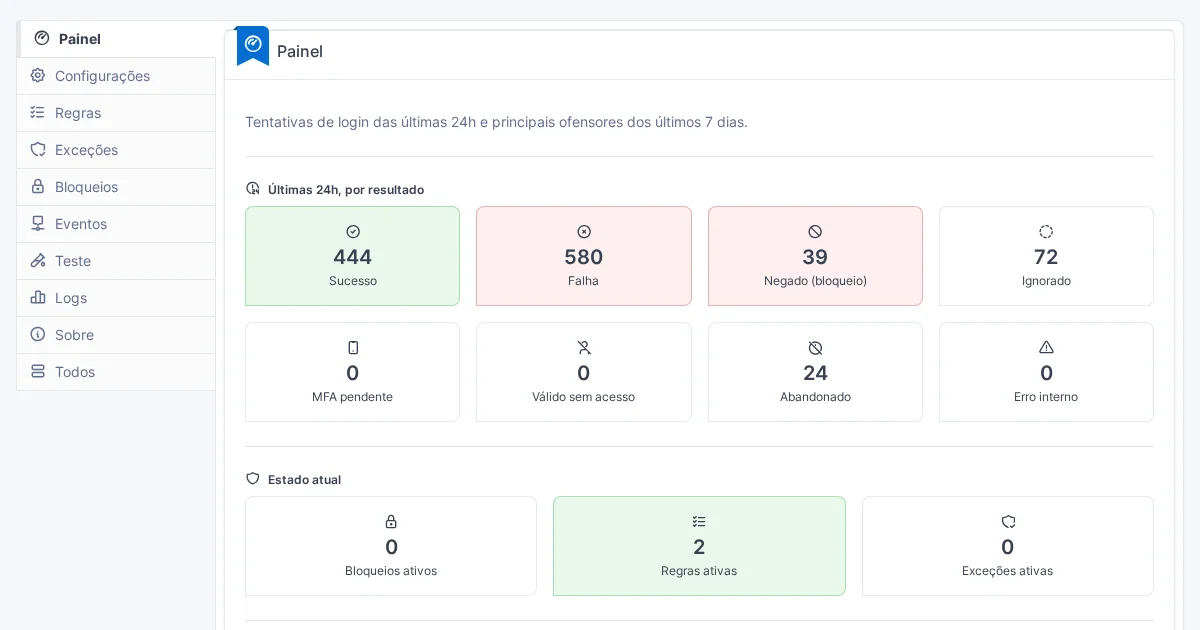Image resolution: width=1200 pixels, height=630 pixels.
Task: Click the warning triangle on Erro interno card
Action: (x=1046, y=348)
